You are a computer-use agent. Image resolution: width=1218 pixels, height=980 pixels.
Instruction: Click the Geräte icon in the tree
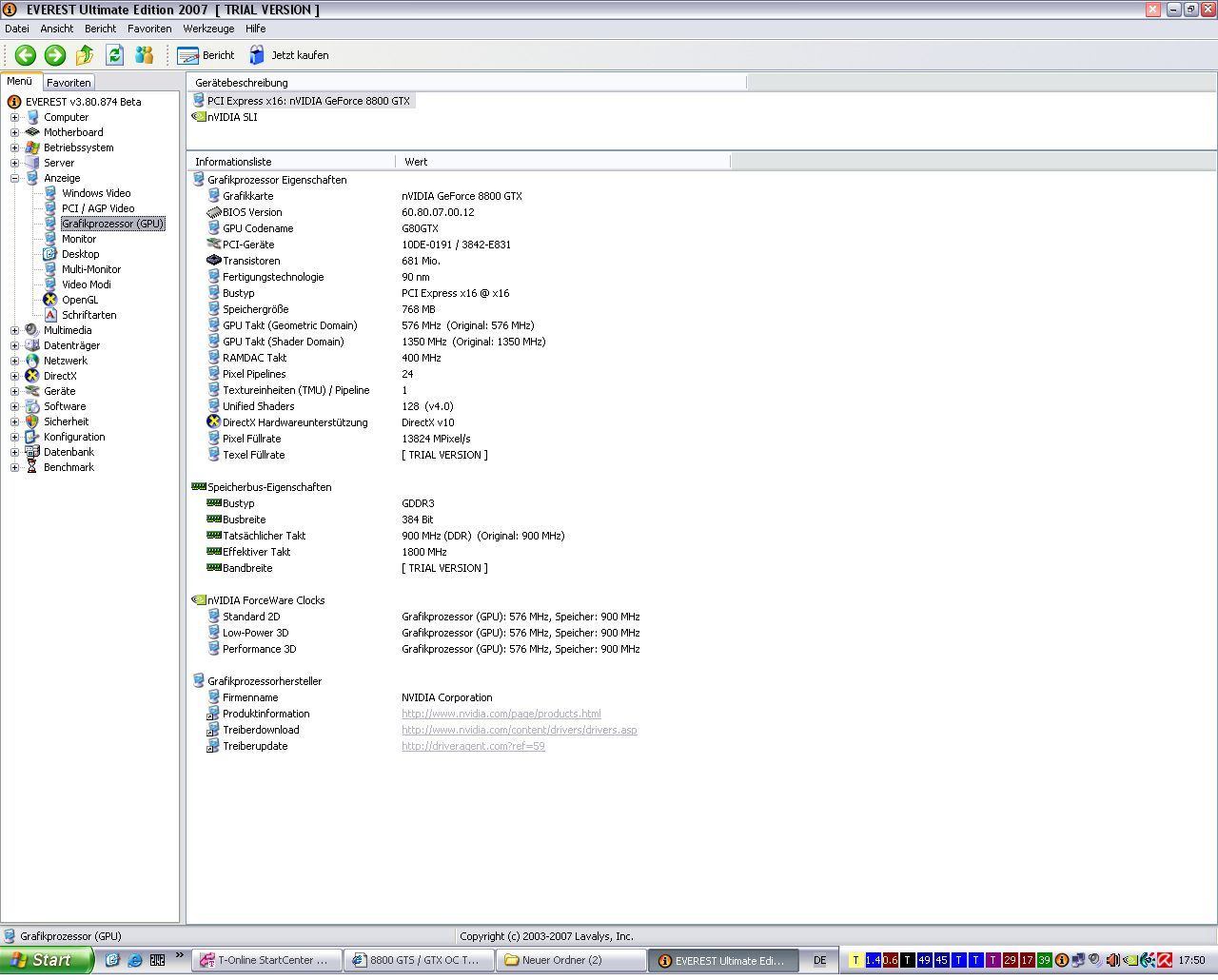31,391
